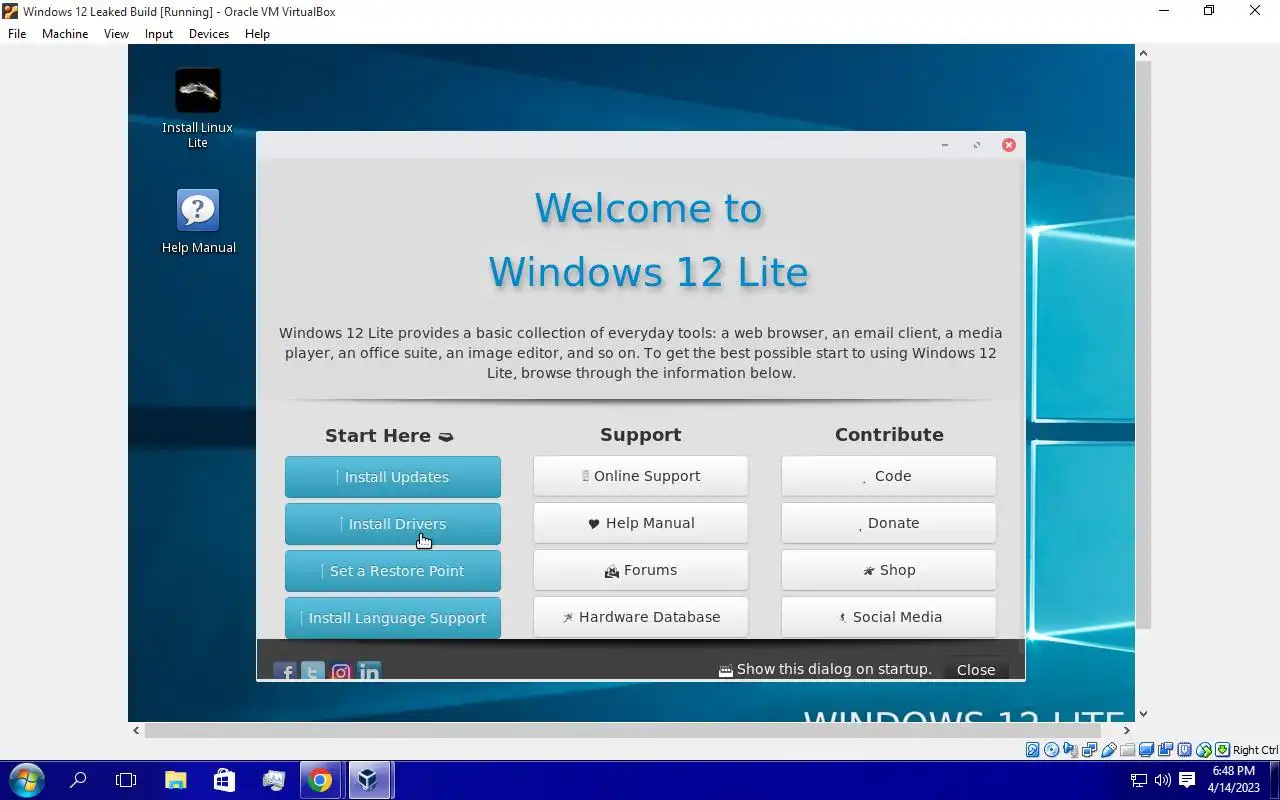Switch to VirtualBox taskbar icon
1280x800 pixels.
pos(368,780)
